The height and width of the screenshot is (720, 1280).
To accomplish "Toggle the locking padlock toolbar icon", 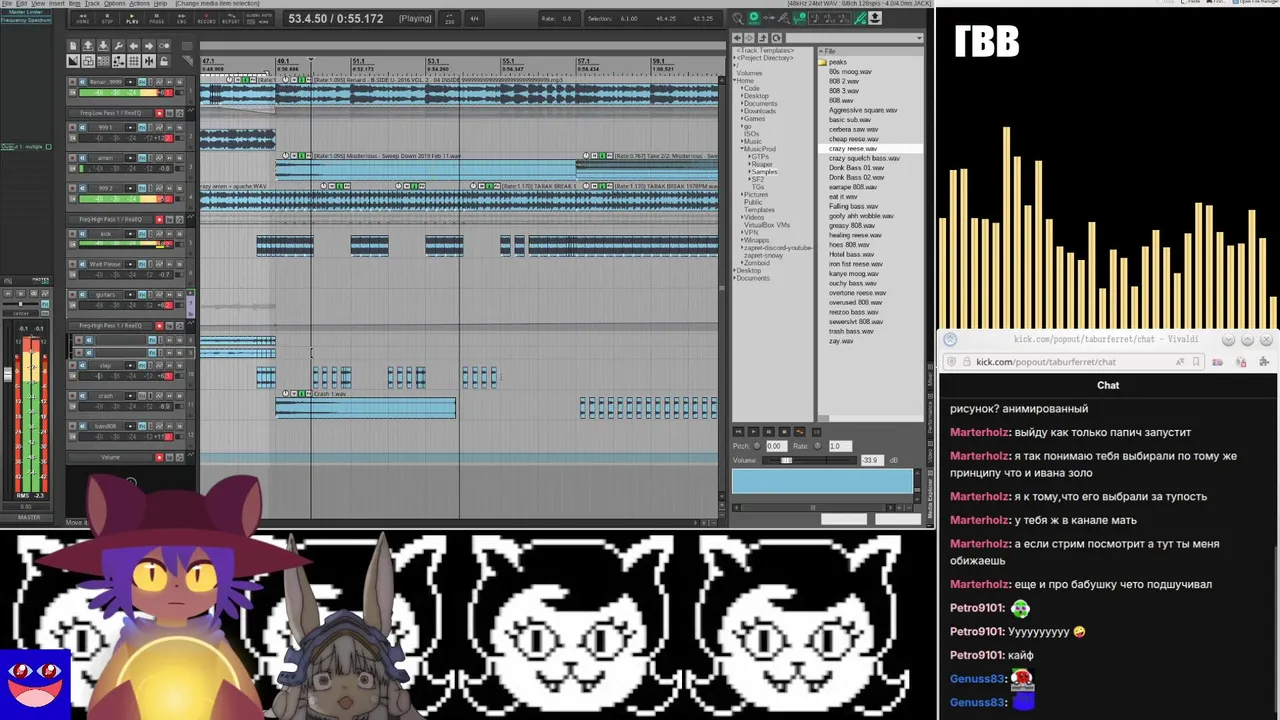I will tap(164, 61).
